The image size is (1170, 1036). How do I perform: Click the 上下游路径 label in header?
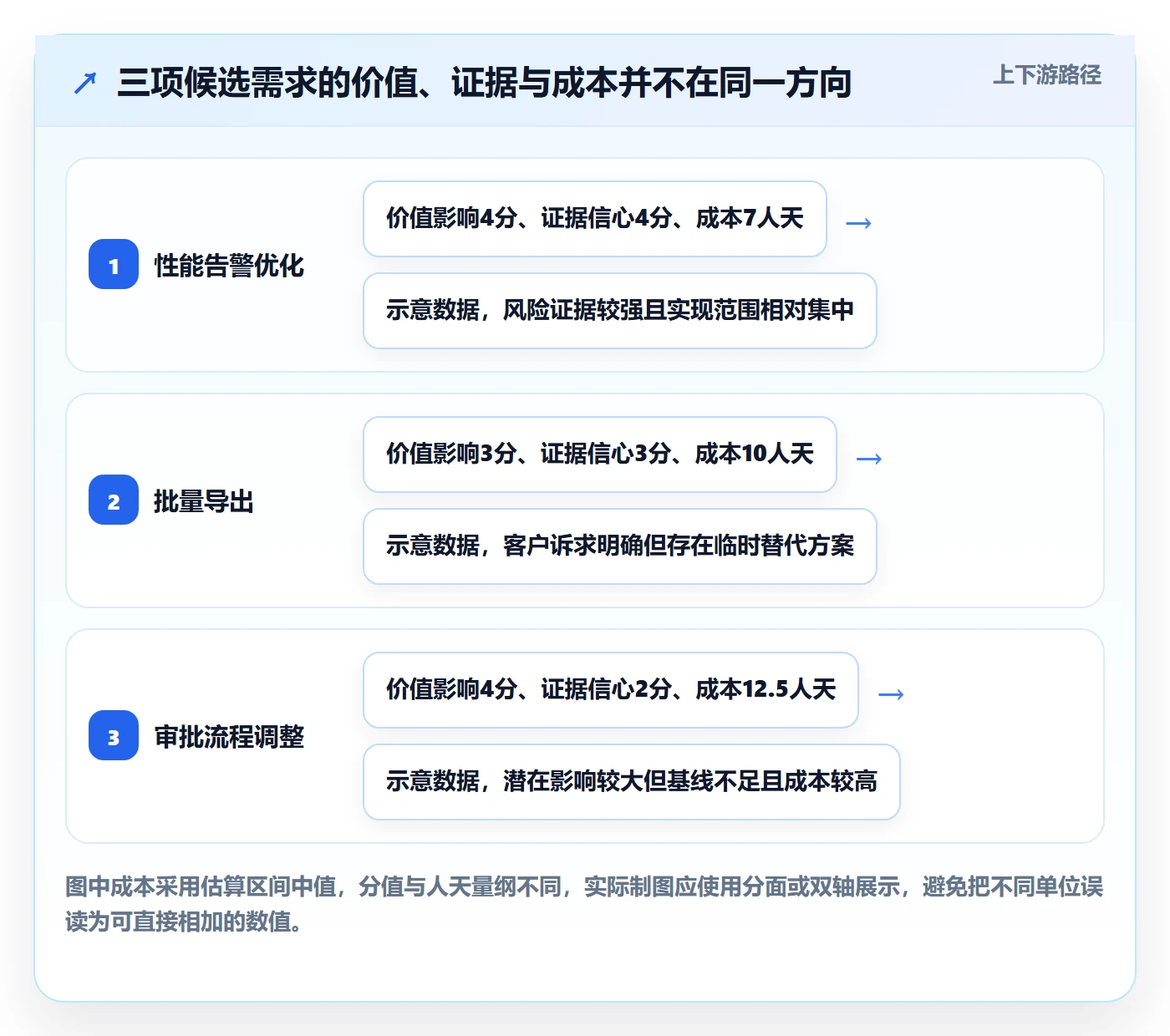1046,75
